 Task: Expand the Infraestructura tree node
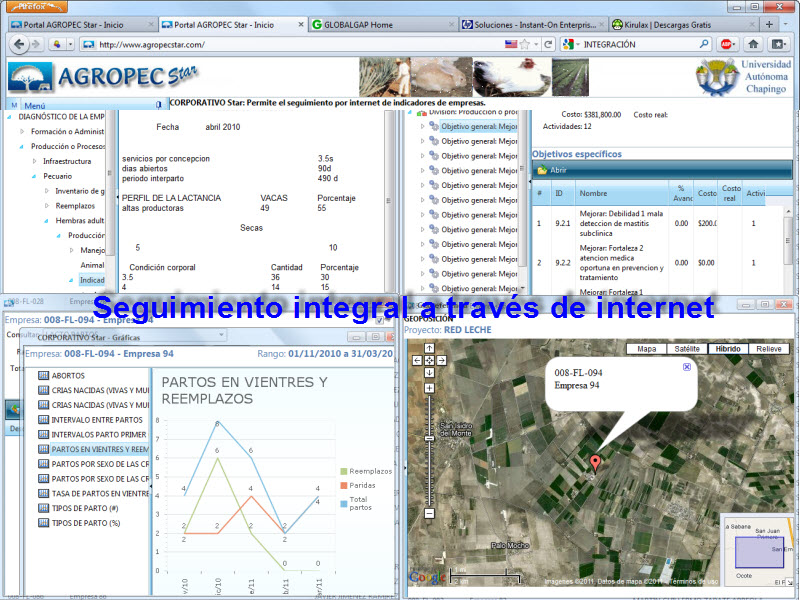(x=34, y=160)
